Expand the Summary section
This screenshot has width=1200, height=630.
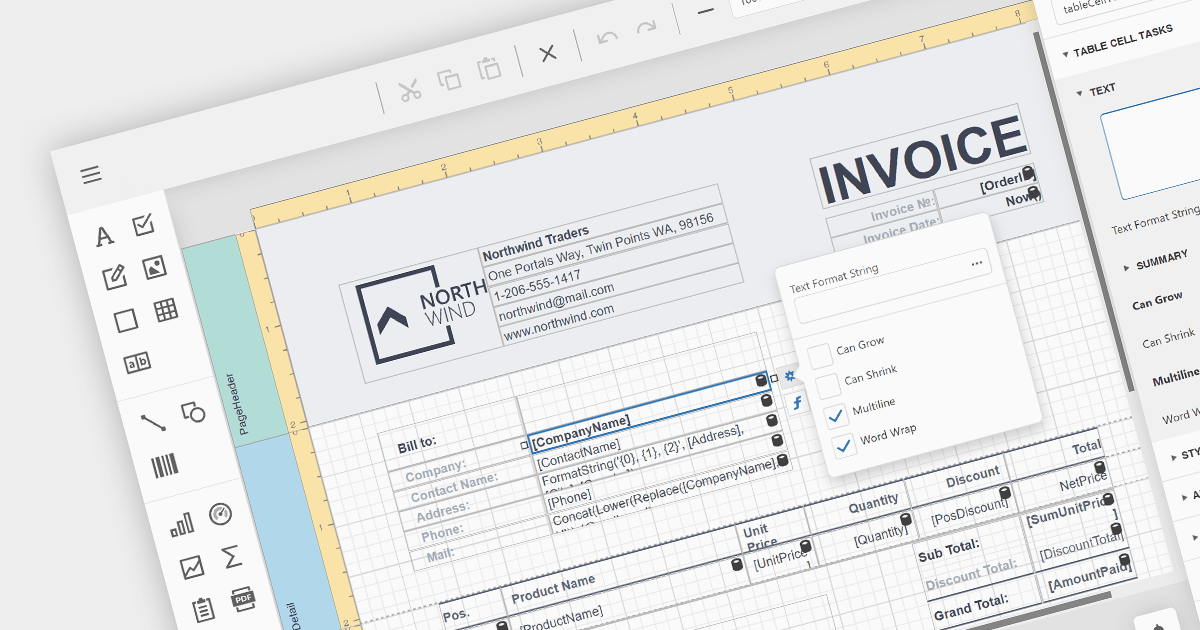coord(1127,266)
